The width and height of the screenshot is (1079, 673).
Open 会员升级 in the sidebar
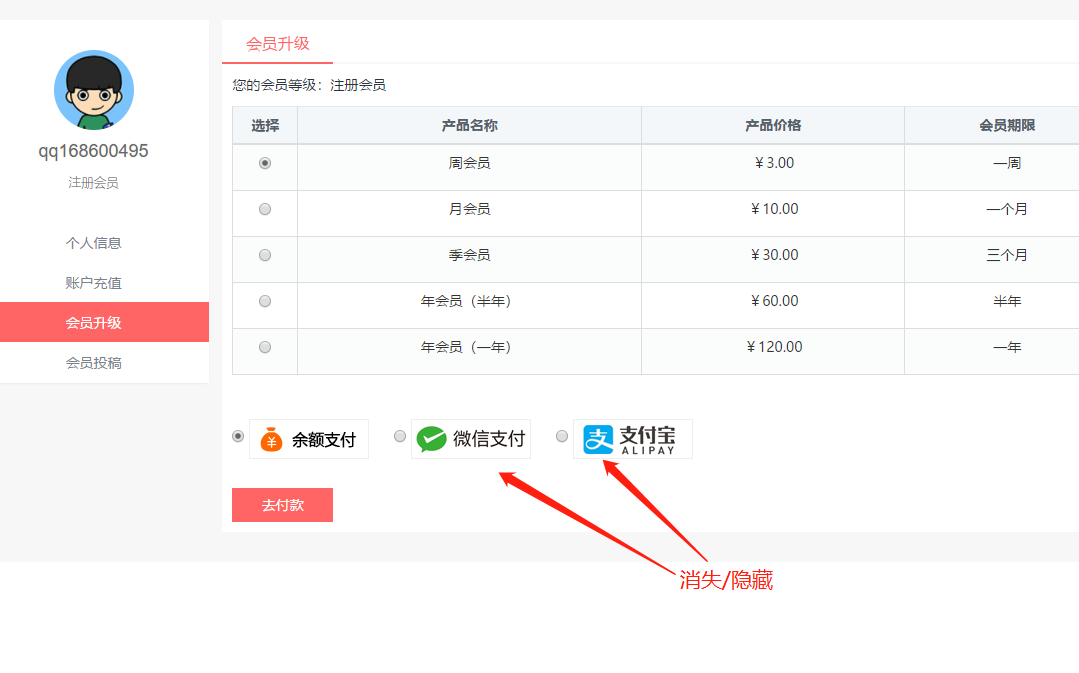pos(105,322)
